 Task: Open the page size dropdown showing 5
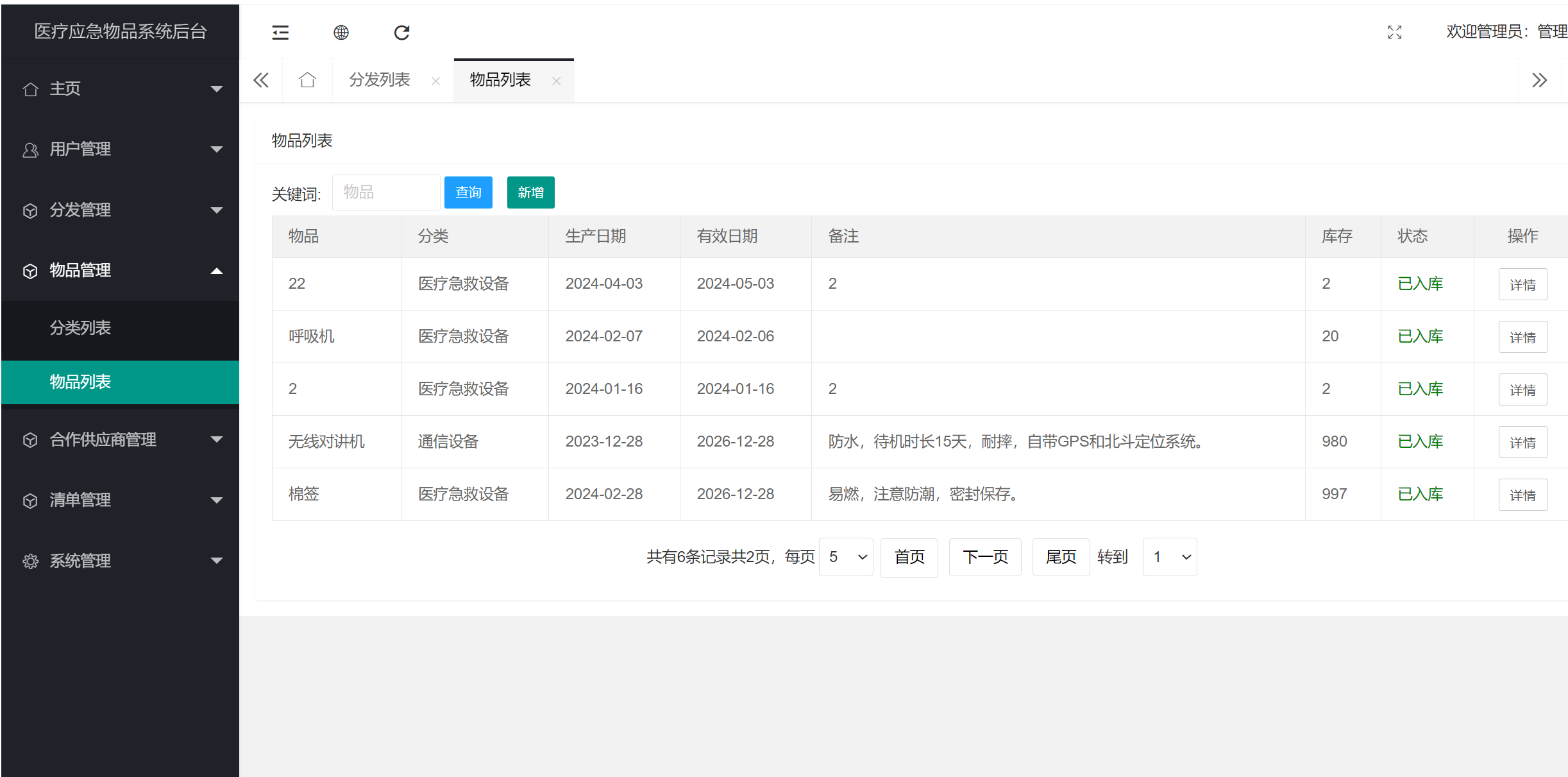[x=845, y=557]
